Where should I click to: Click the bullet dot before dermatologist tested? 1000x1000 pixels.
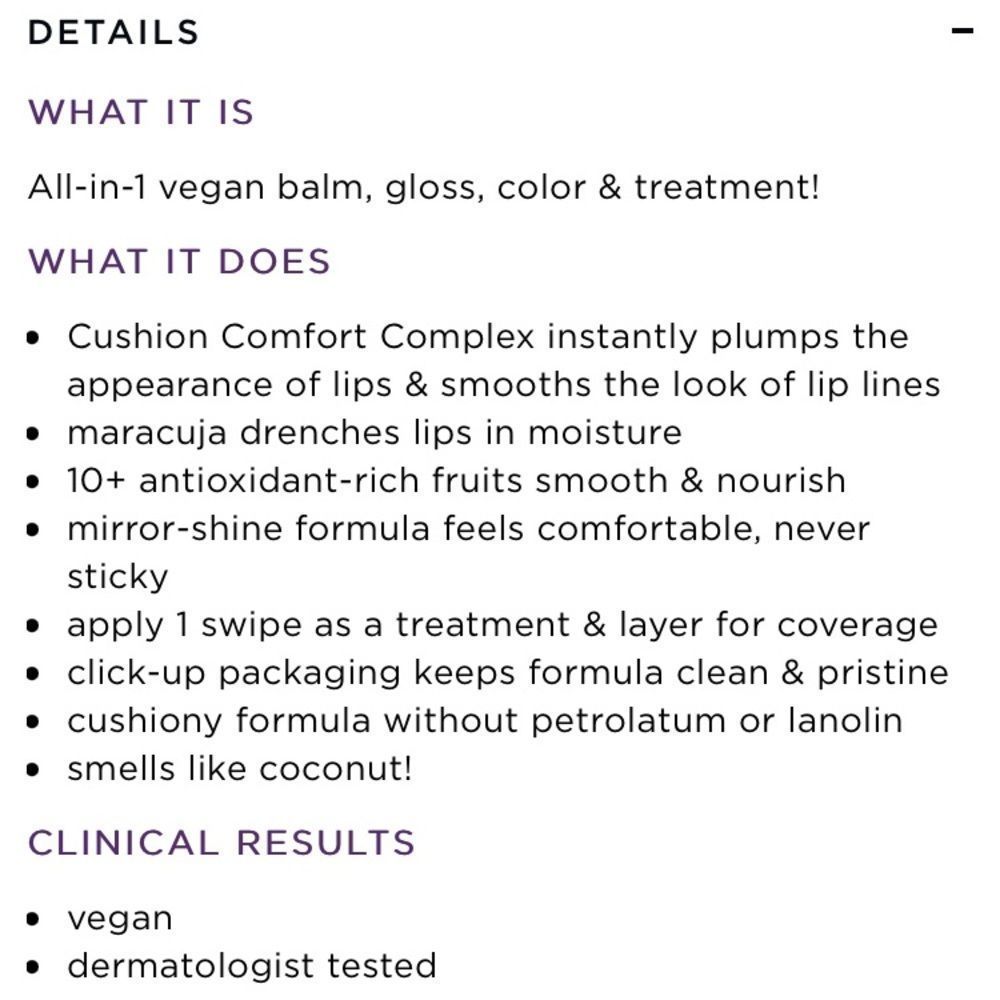(x=36, y=967)
